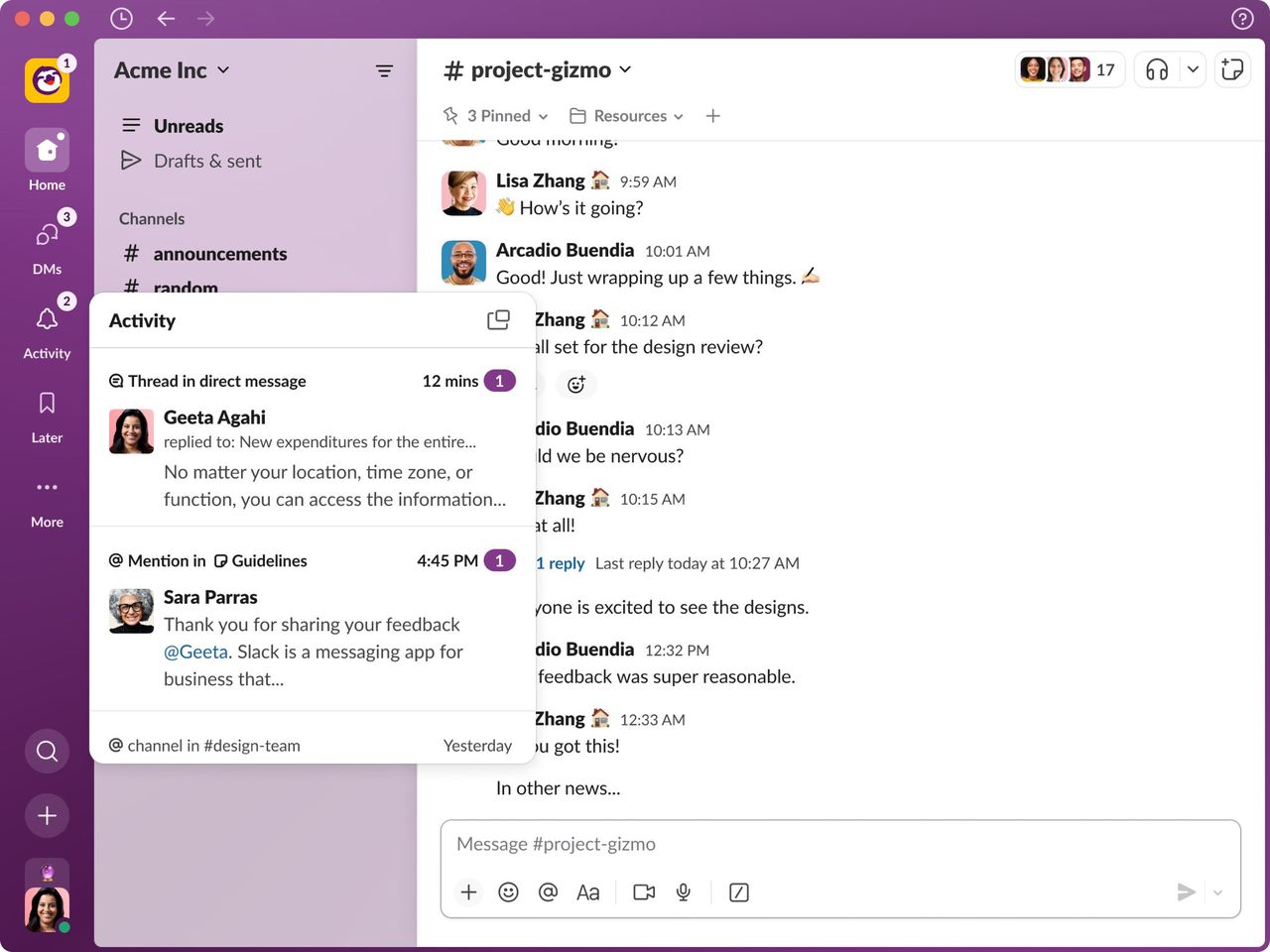Open the canvas icon in channel header
This screenshot has width=1270, height=952.
point(1232,69)
